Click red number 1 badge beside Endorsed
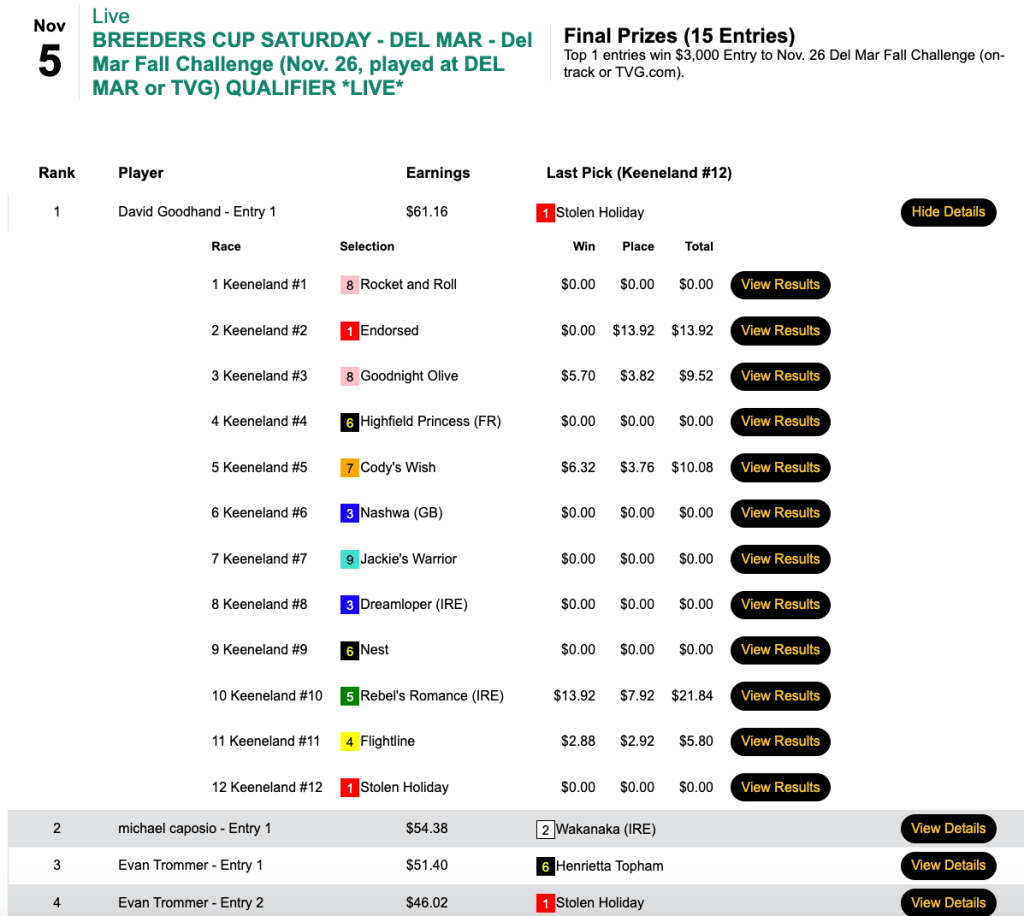Screen dimensions: 1024x916 pyautogui.click(x=349, y=331)
